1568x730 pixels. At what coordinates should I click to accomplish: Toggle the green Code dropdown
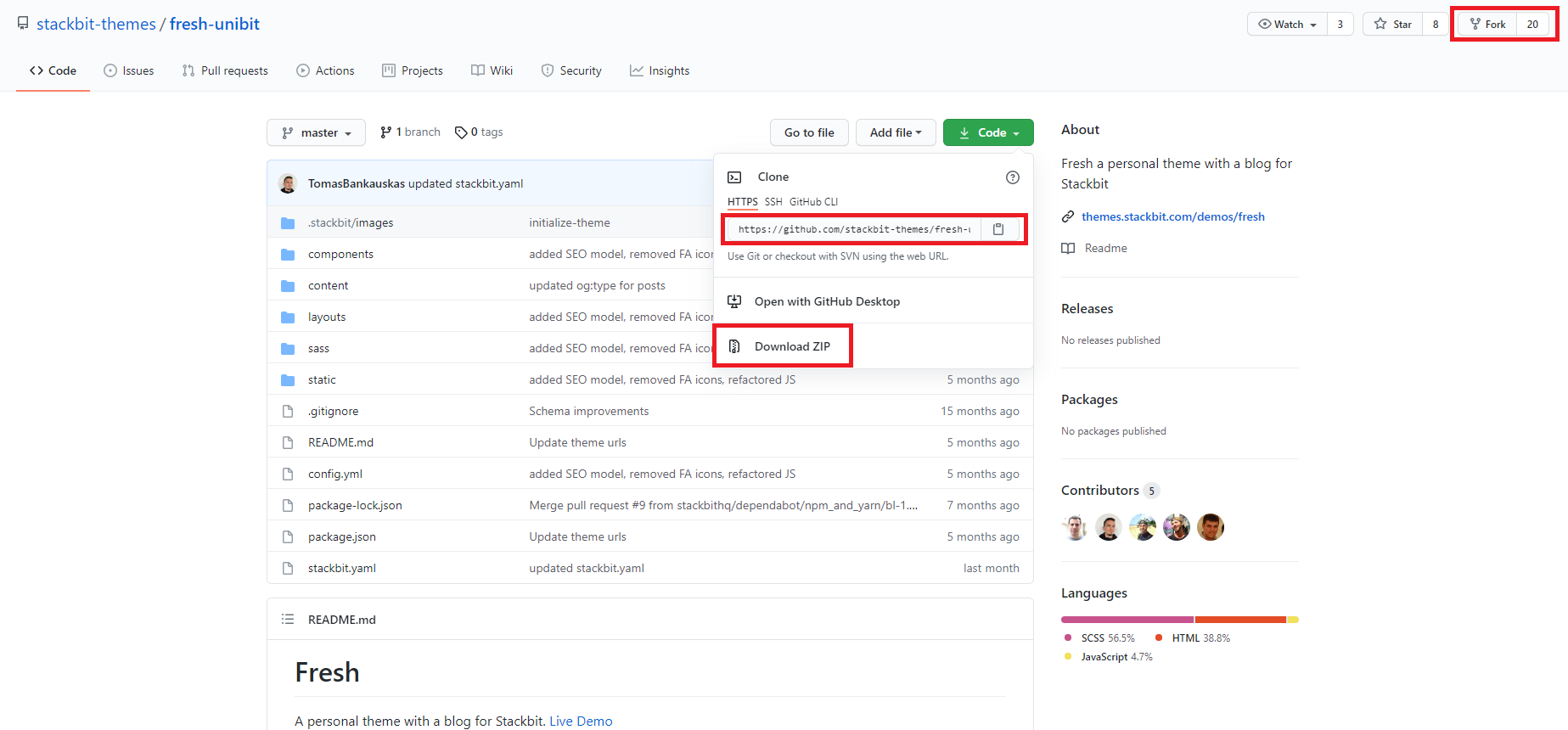pos(988,132)
